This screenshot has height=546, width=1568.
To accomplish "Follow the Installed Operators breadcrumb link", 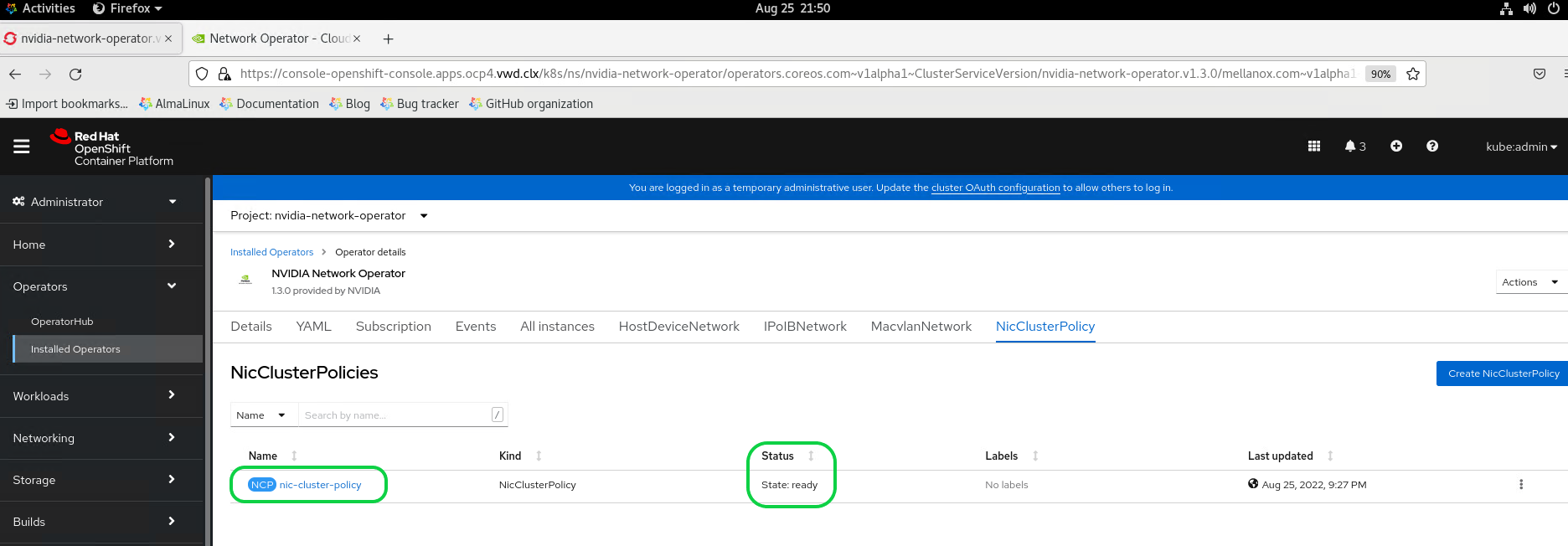I will [x=271, y=252].
